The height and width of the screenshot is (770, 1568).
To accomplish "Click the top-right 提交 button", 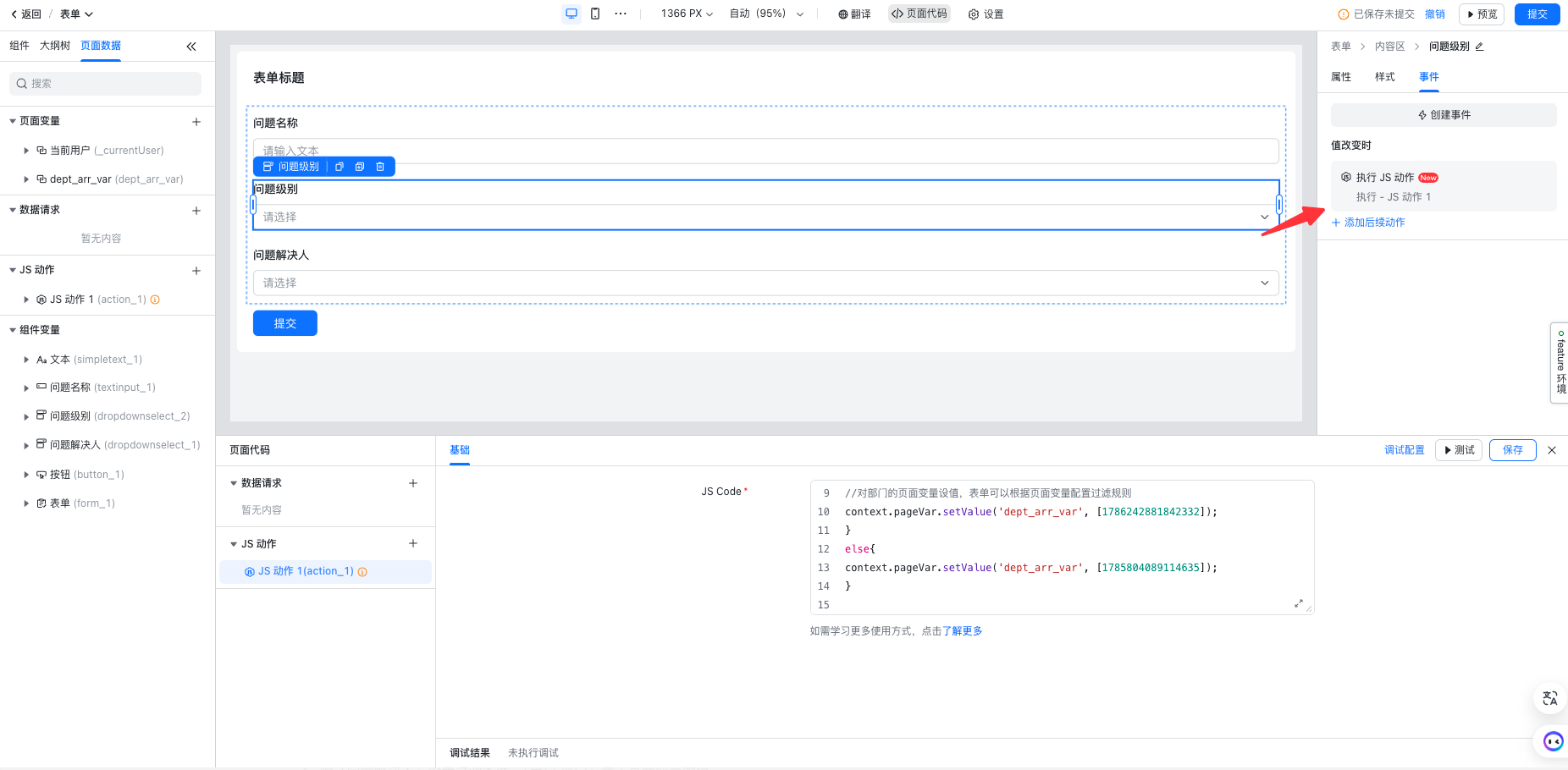I will point(1538,14).
